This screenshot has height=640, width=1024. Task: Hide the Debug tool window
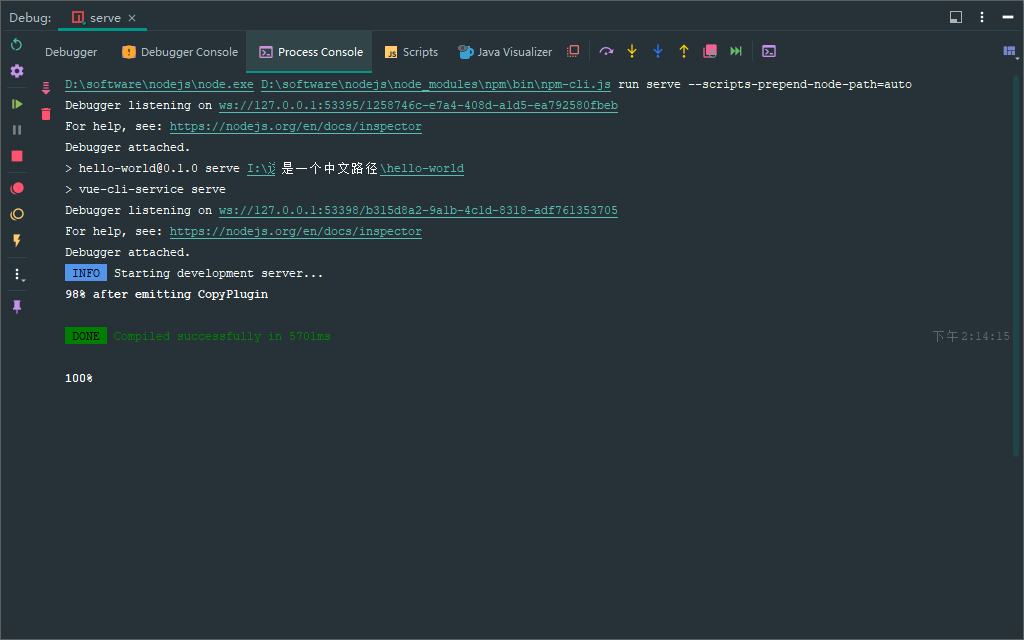[1008, 18]
